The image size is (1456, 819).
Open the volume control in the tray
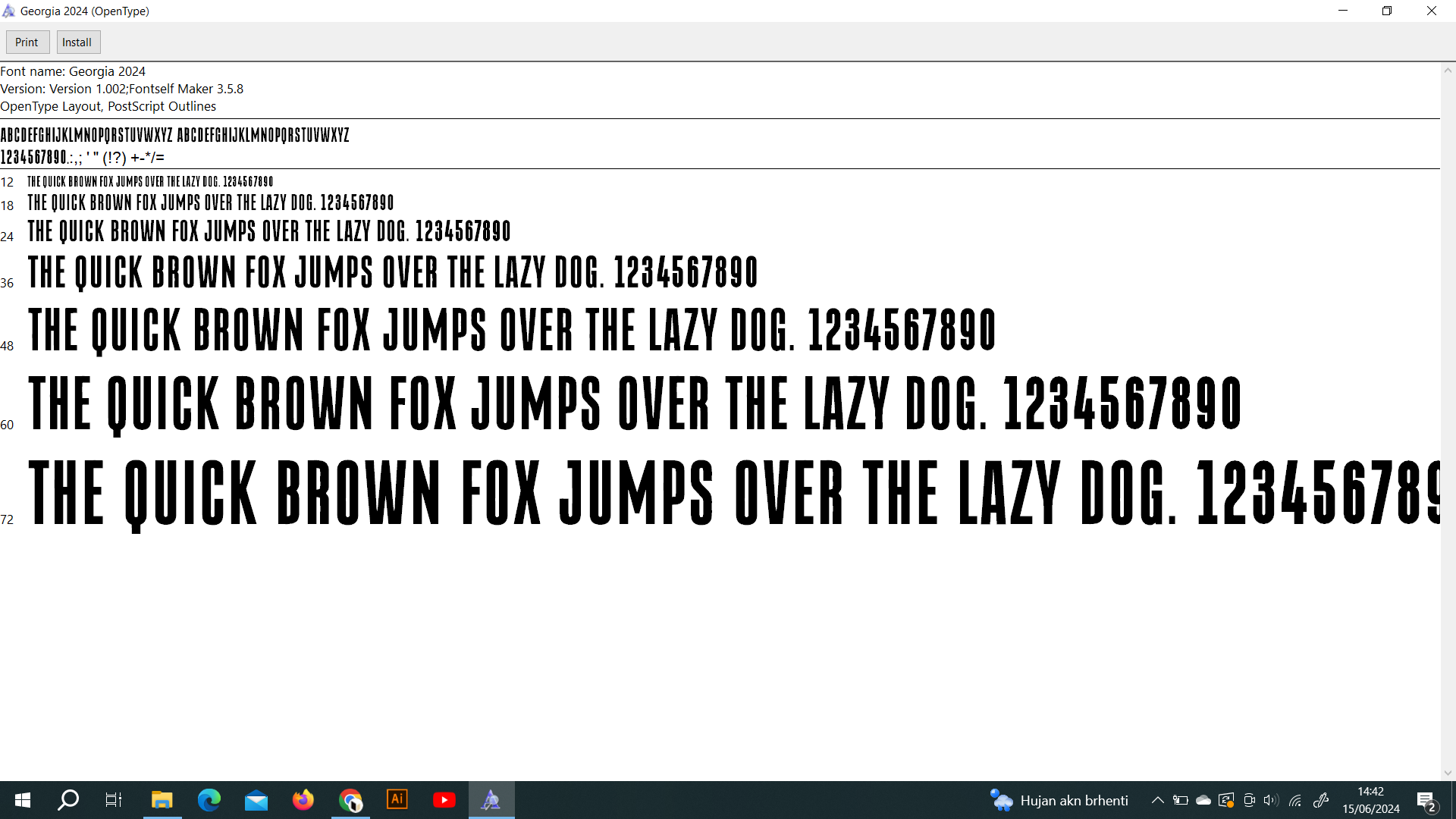click(1271, 800)
